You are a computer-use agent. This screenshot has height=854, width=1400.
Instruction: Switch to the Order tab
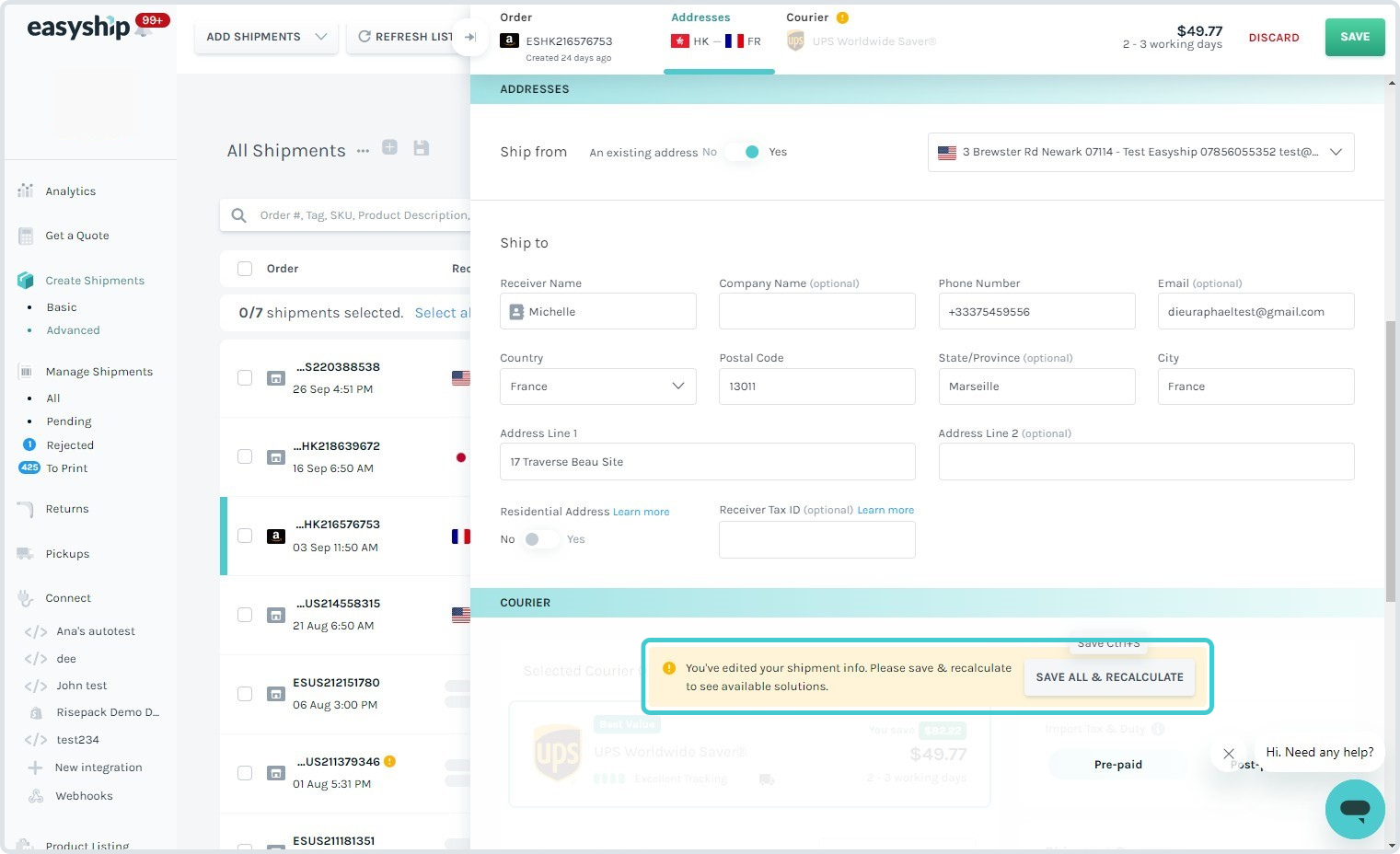click(556, 37)
